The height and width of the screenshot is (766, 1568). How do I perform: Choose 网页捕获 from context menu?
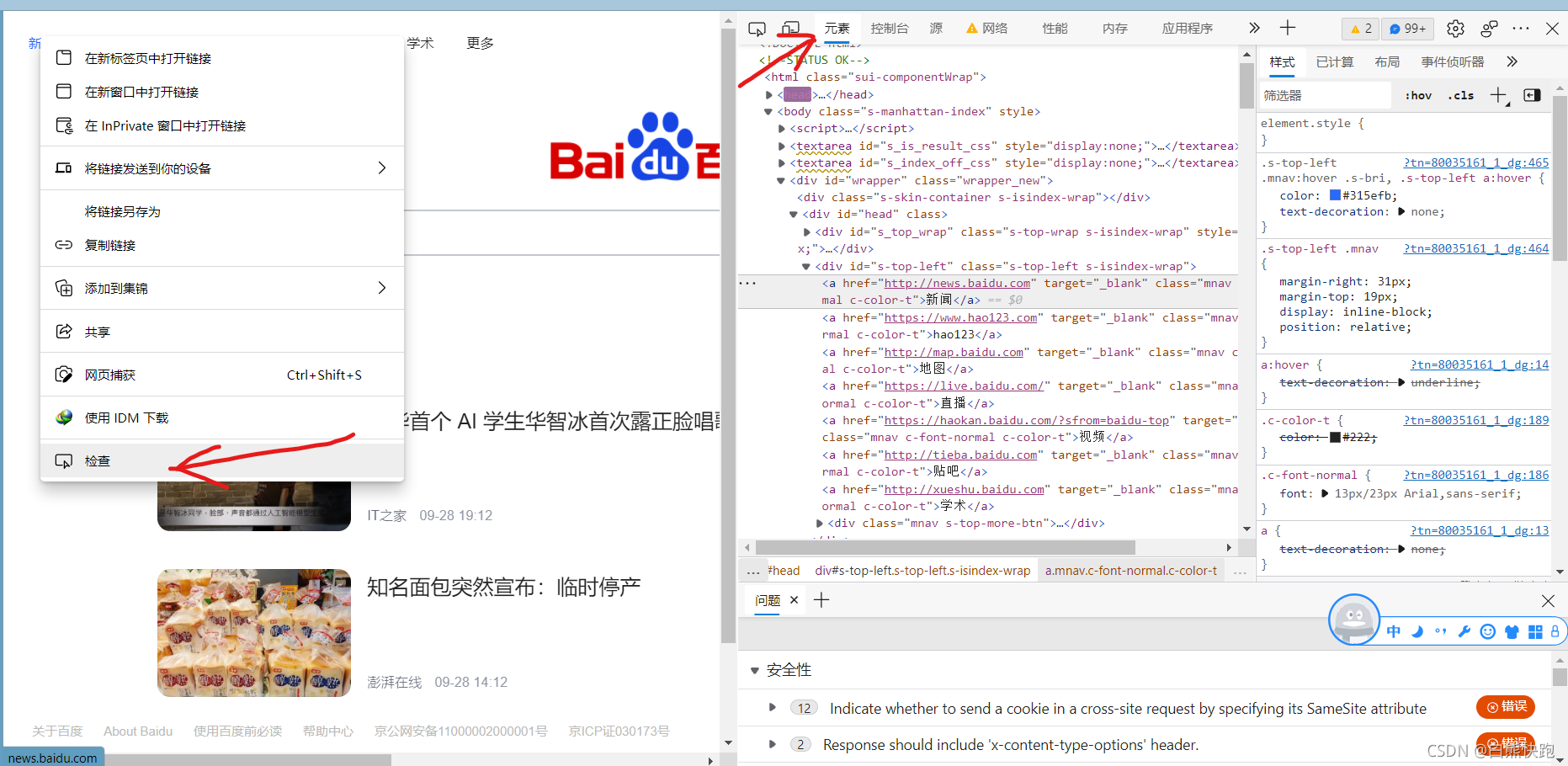tap(222, 375)
